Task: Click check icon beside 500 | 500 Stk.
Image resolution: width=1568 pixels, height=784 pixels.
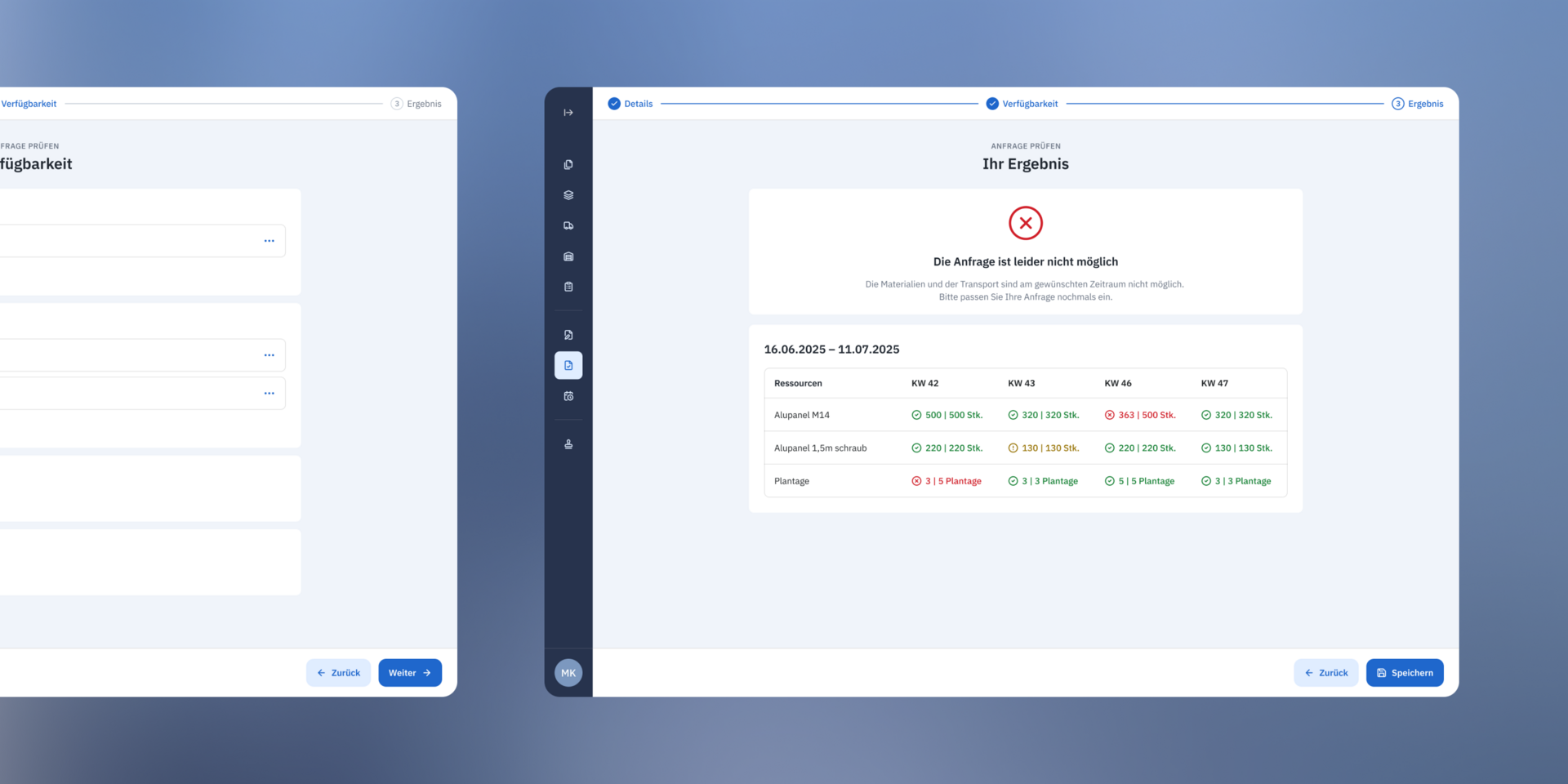Action: click(x=916, y=415)
